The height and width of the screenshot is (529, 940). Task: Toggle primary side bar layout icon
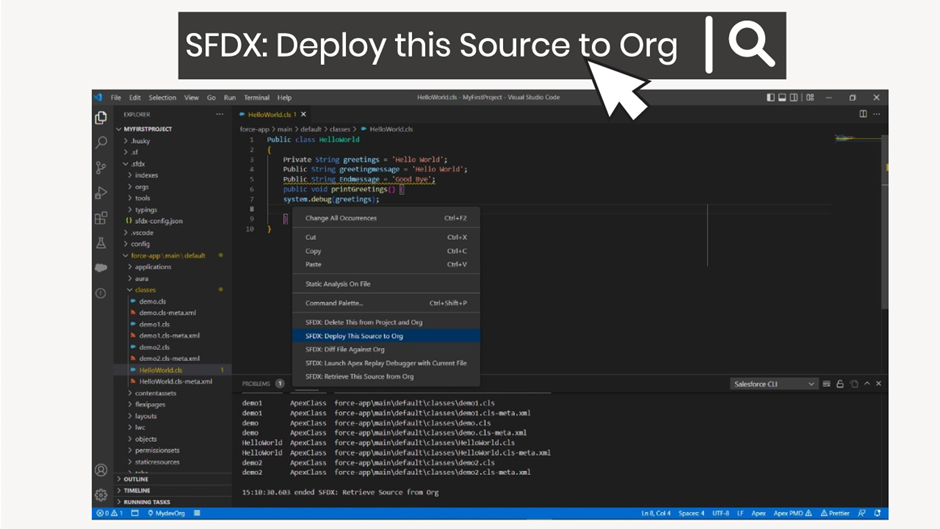point(770,97)
